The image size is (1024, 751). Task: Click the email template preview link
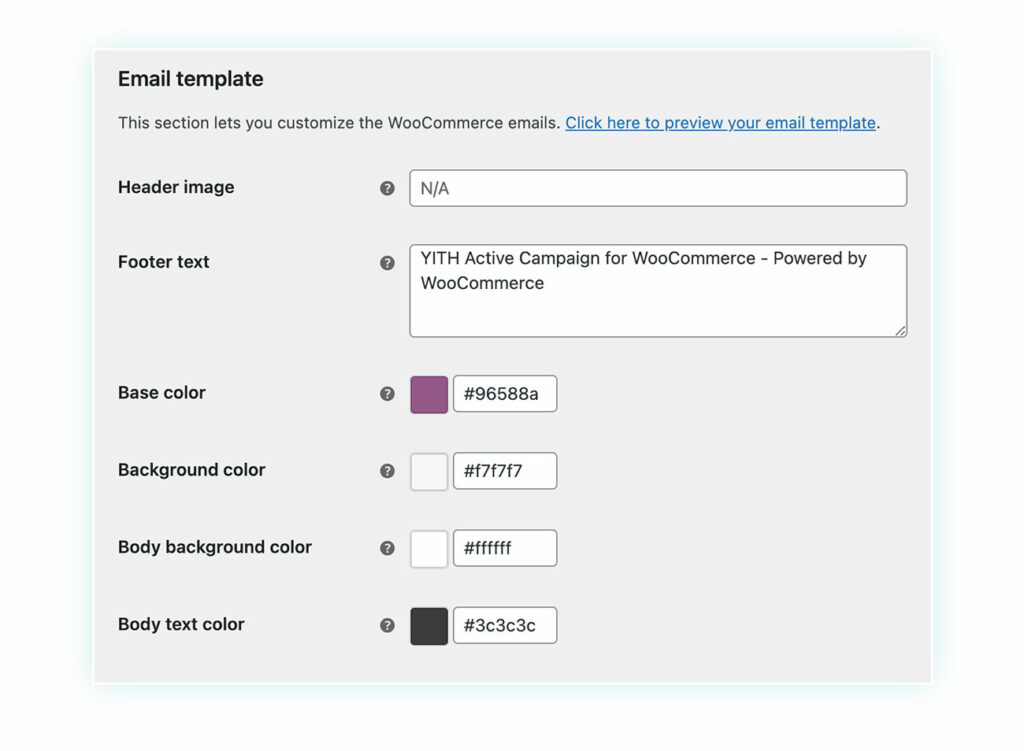(720, 123)
